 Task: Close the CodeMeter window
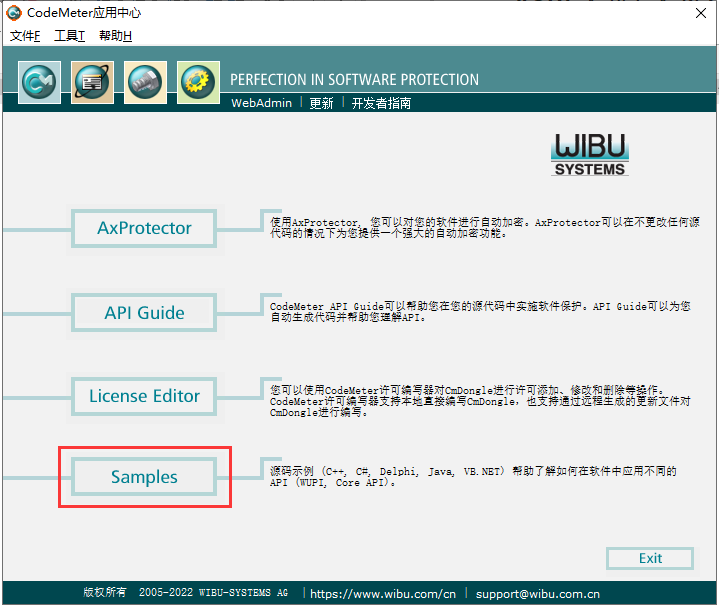coord(701,13)
